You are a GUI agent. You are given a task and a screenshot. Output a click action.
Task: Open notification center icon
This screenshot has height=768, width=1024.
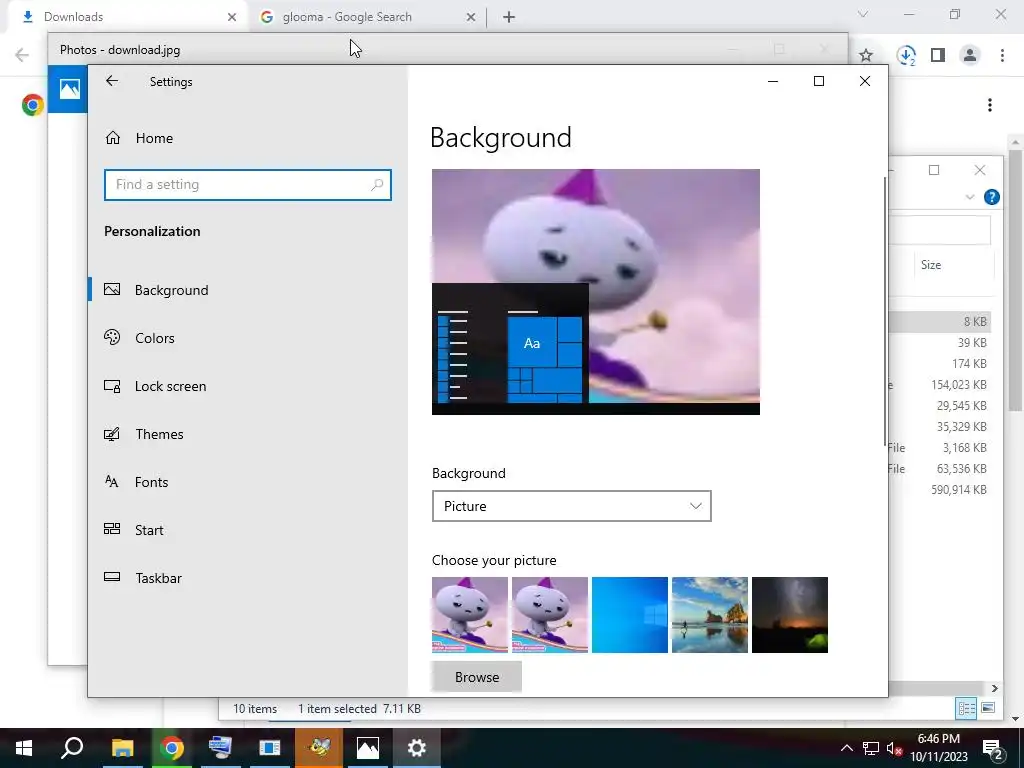(993, 748)
